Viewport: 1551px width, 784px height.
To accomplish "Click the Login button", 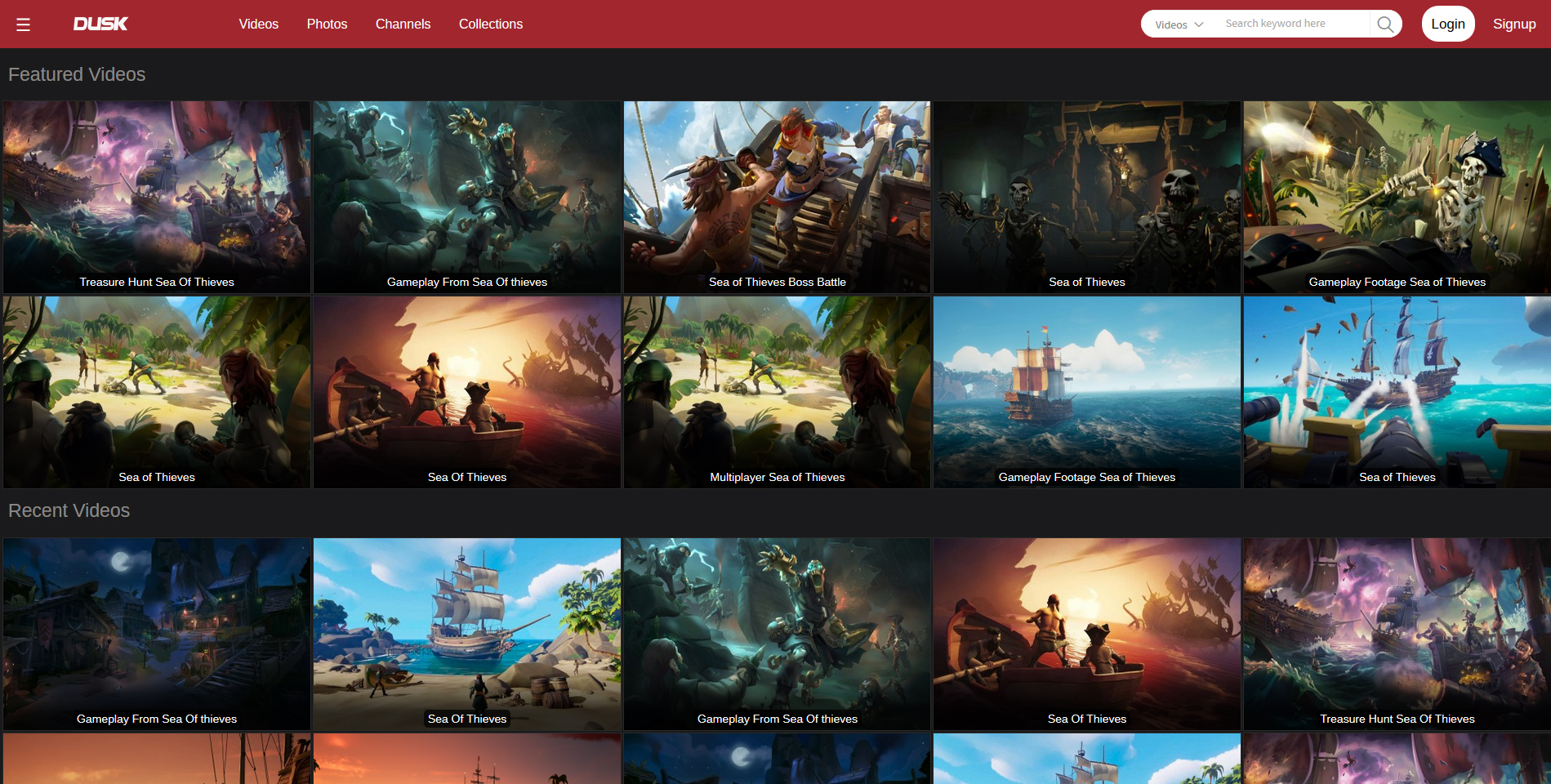I will 1448,24.
